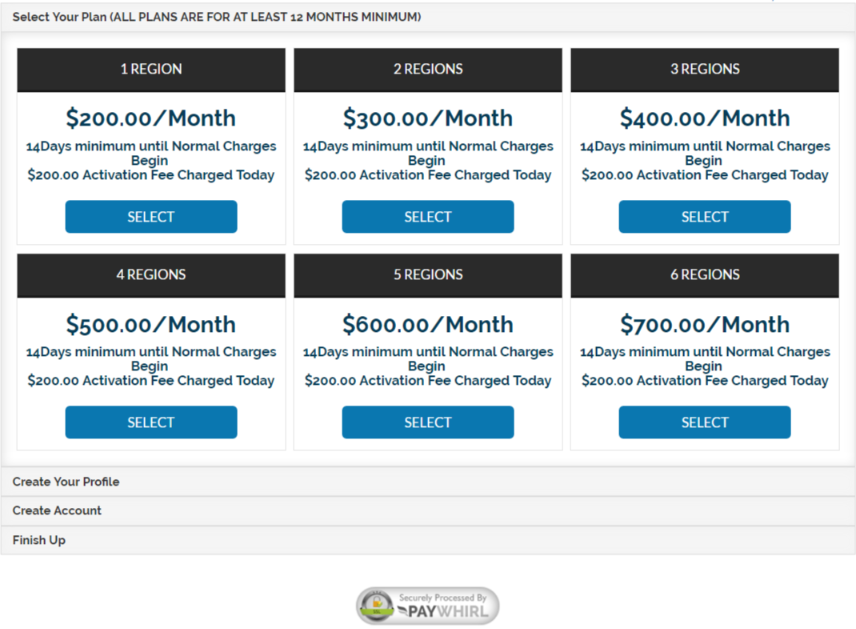Choose the 2 Regions plan SELECT button
This screenshot has height=629, width=856.
(x=427, y=217)
